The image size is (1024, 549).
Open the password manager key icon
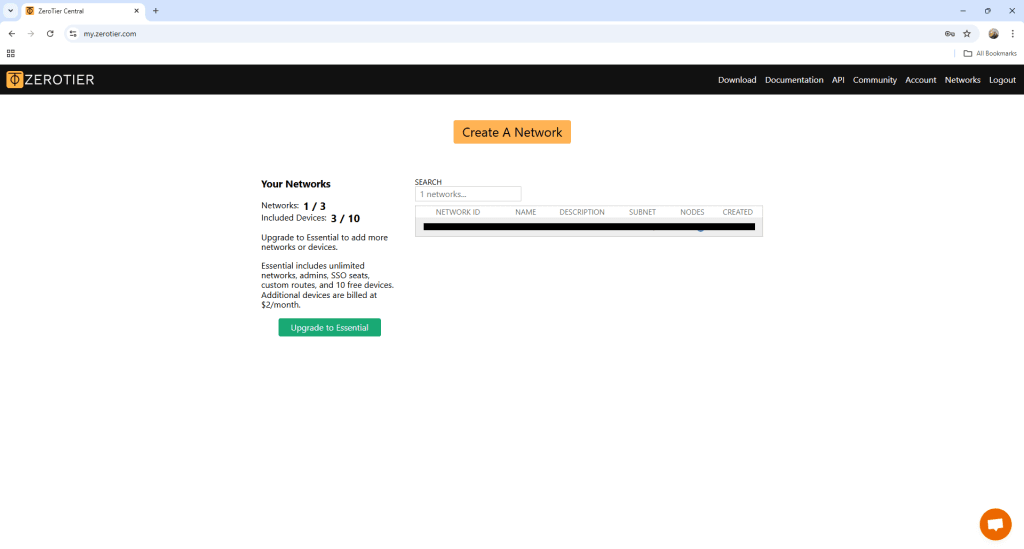point(949,33)
